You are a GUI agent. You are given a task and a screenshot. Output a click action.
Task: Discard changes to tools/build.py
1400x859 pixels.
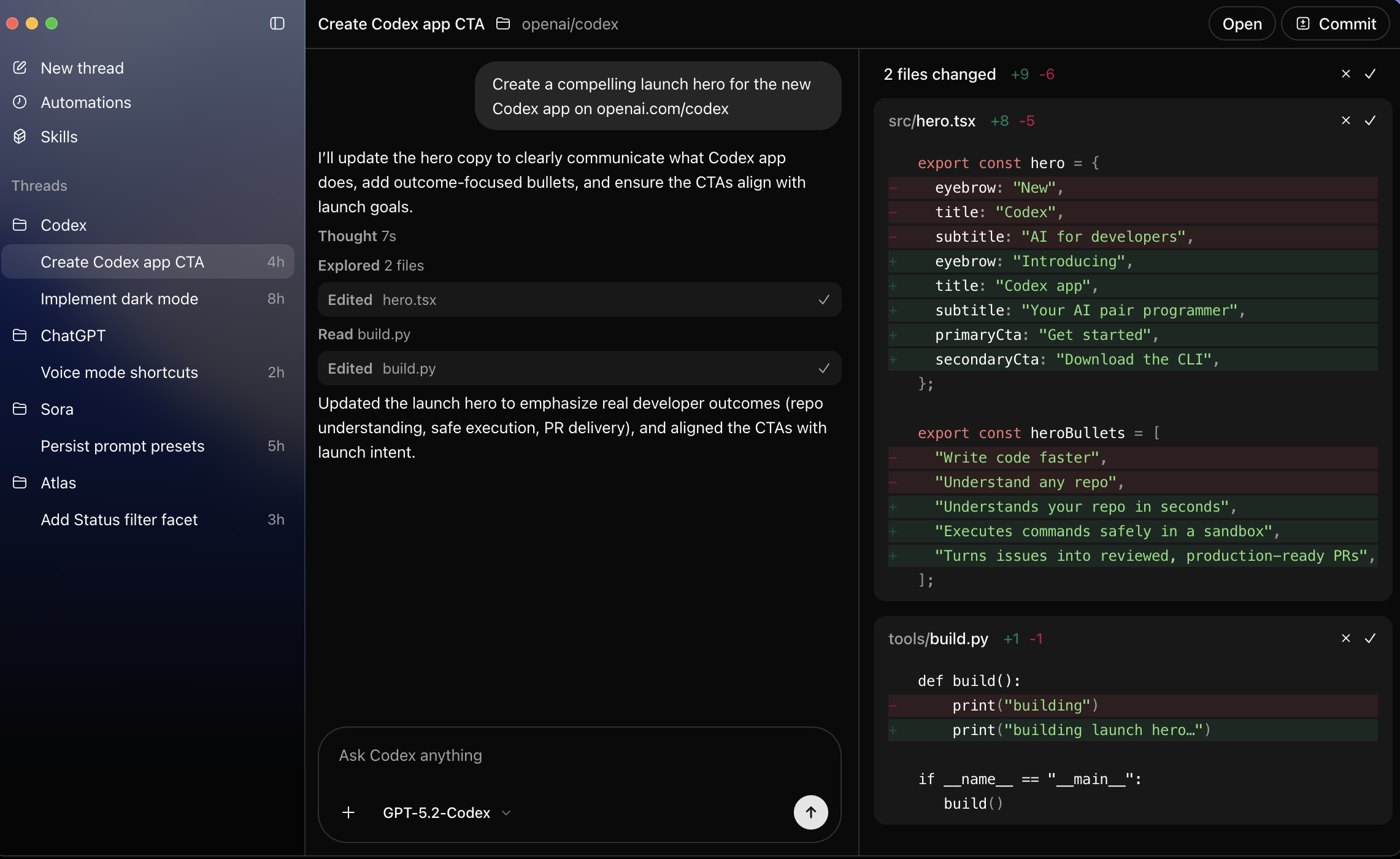pyautogui.click(x=1346, y=638)
